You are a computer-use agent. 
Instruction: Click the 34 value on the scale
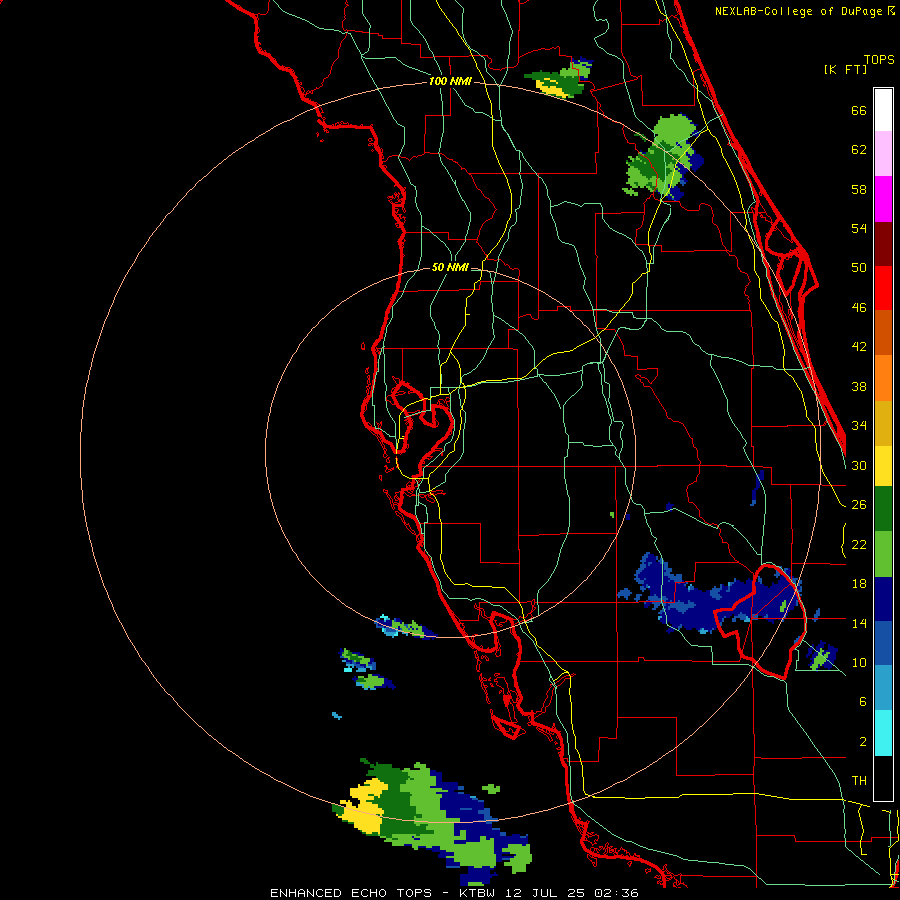(x=859, y=426)
